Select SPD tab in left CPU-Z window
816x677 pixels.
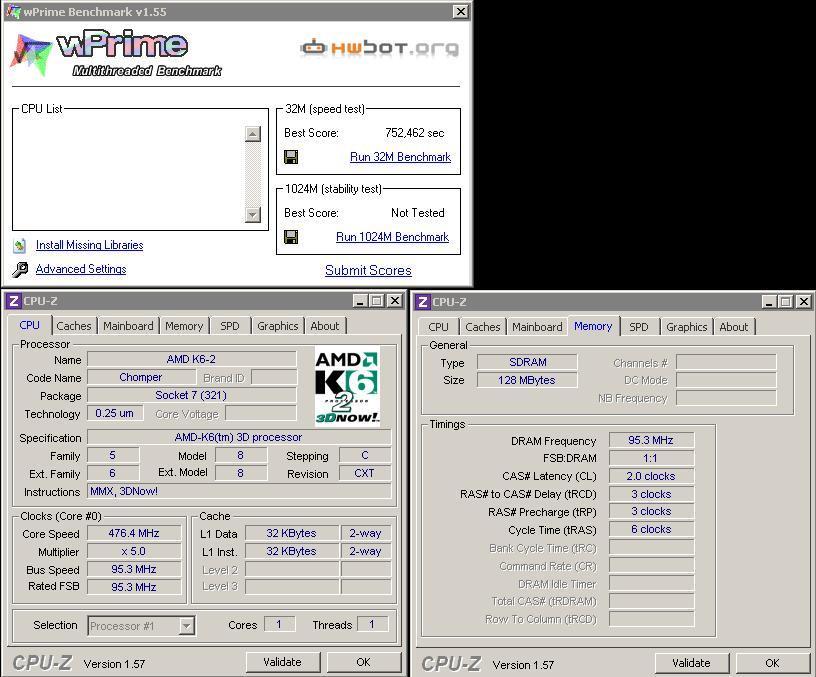pyautogui.click(x=230, y=326)
